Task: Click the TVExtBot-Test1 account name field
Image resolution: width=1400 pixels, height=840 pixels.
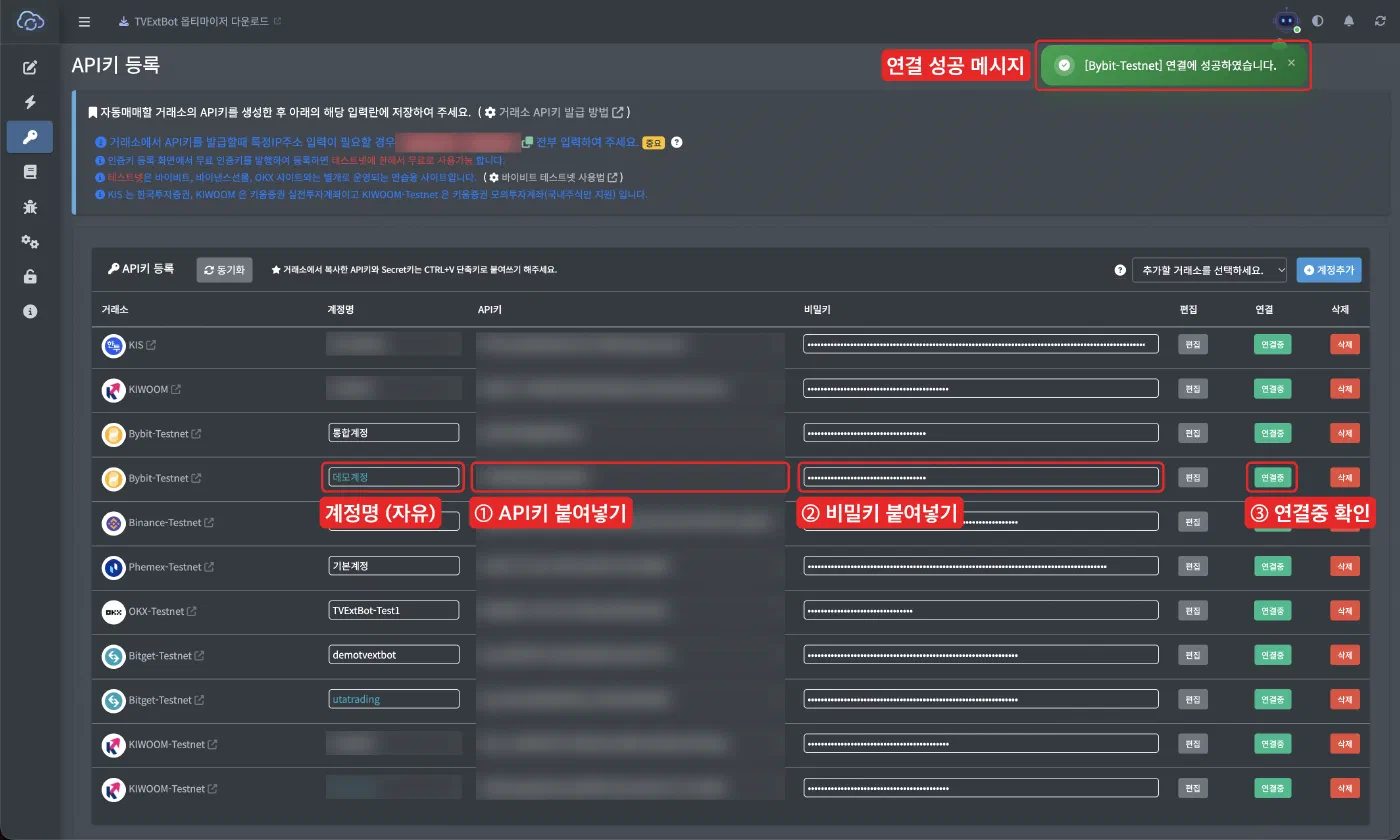Action: click(x=394, y=610)
